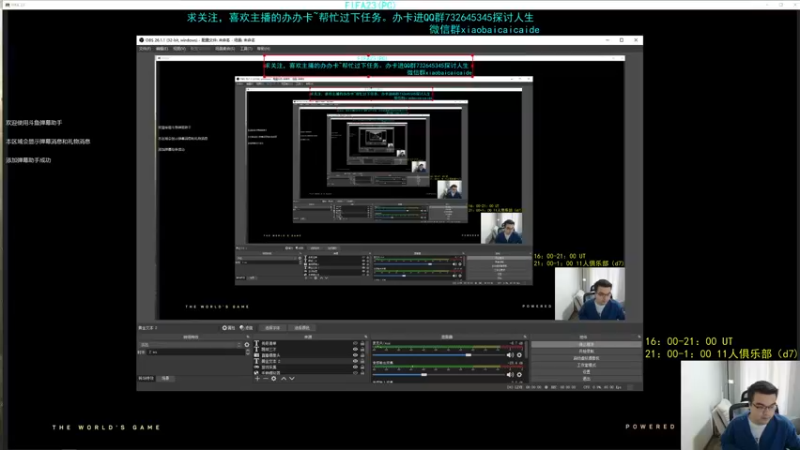Lock the highlighted fourth source

click(362, 361)
